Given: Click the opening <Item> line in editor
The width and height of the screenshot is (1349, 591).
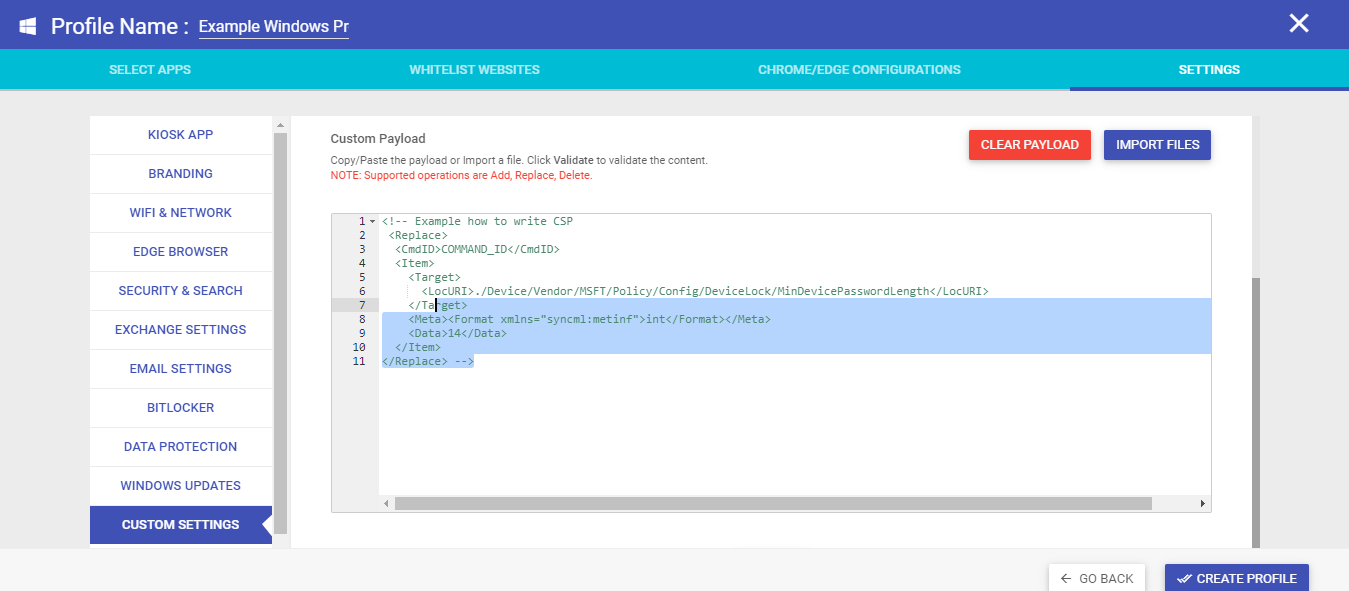Looking at the screenshot, I should [414, 263].
